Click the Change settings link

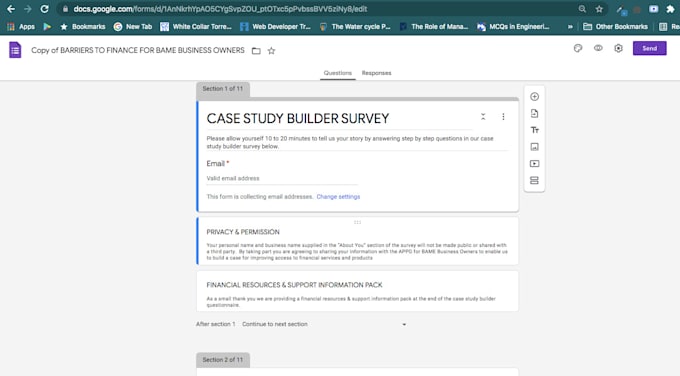point(338,196)
